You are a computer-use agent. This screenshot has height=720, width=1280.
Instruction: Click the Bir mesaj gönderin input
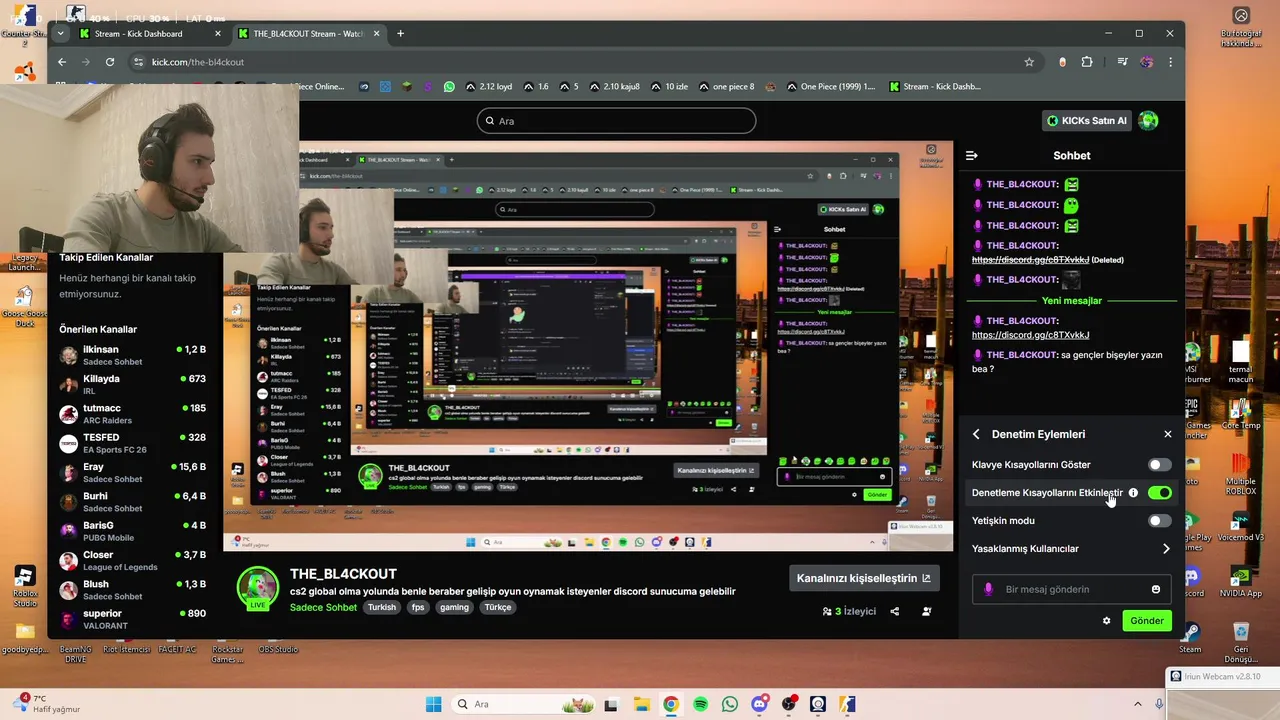pos(1071,589)
